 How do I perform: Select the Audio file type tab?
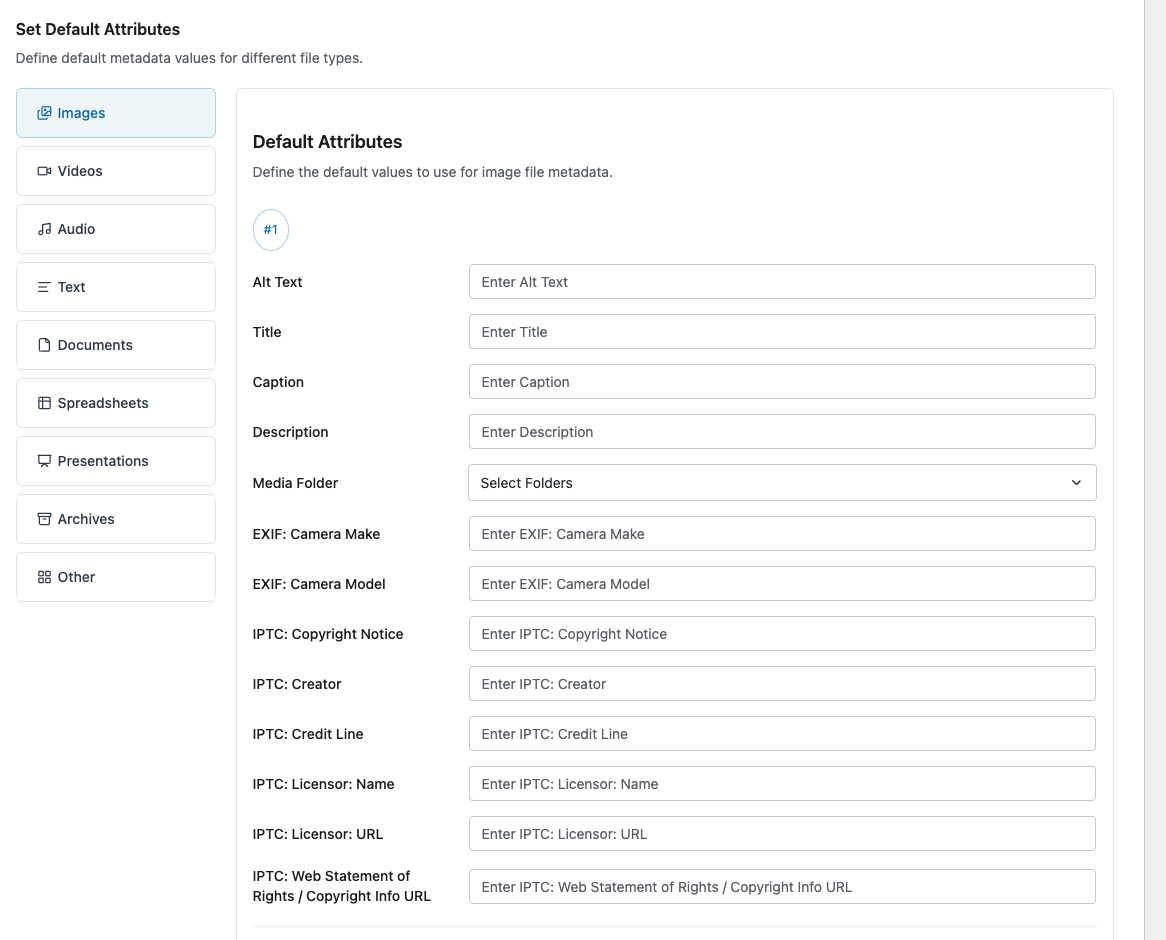click(116, 229)
